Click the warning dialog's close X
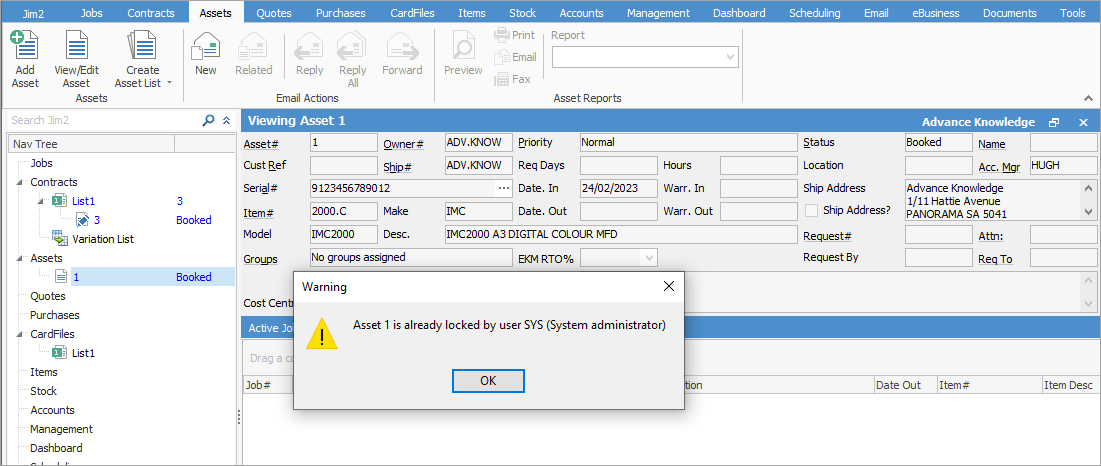Image resolution: width=1101 pixels, height=466 pixels. (669, 286)
